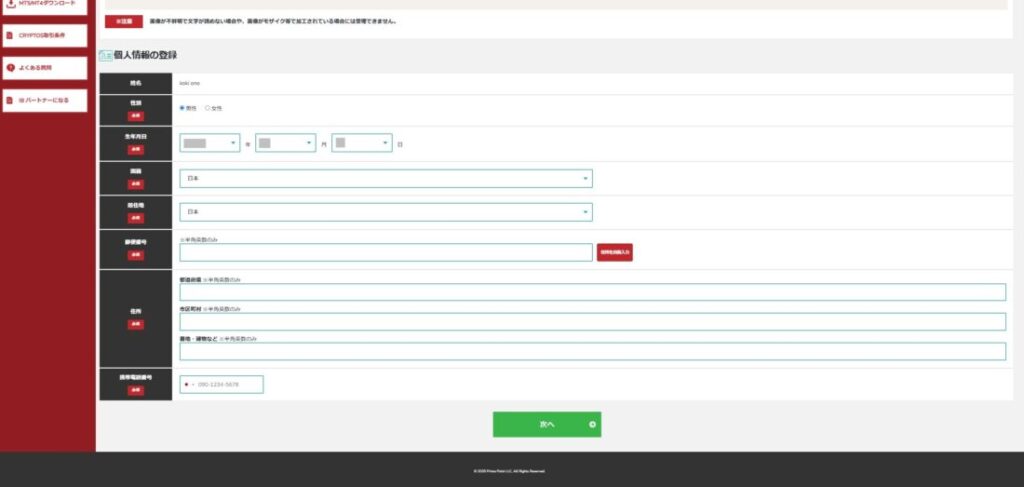
Task: Expand the 国籍 dropdown showing 日本
Action: (x=386, y=179)
